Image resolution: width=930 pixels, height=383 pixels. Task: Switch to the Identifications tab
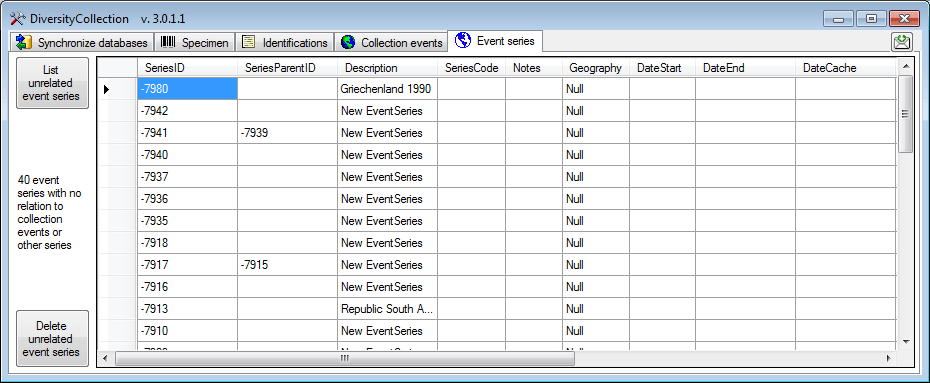(x=285, y=43)
